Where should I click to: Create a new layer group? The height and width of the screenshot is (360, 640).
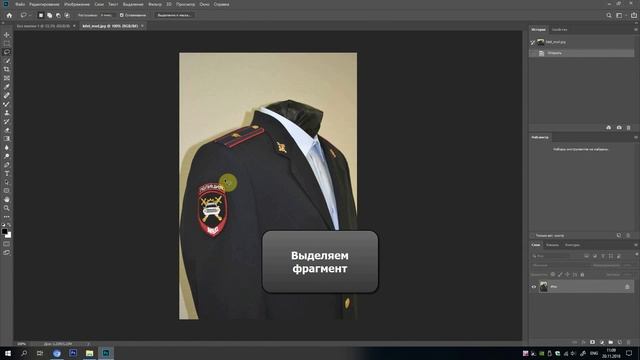pos(611,342)
